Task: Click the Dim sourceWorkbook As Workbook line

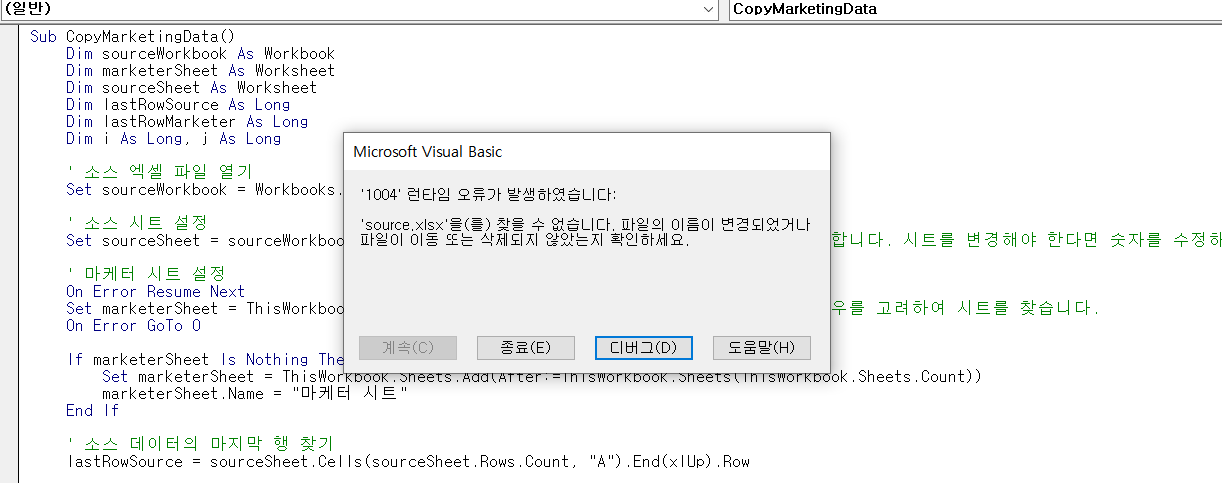Action: (200, 54)
